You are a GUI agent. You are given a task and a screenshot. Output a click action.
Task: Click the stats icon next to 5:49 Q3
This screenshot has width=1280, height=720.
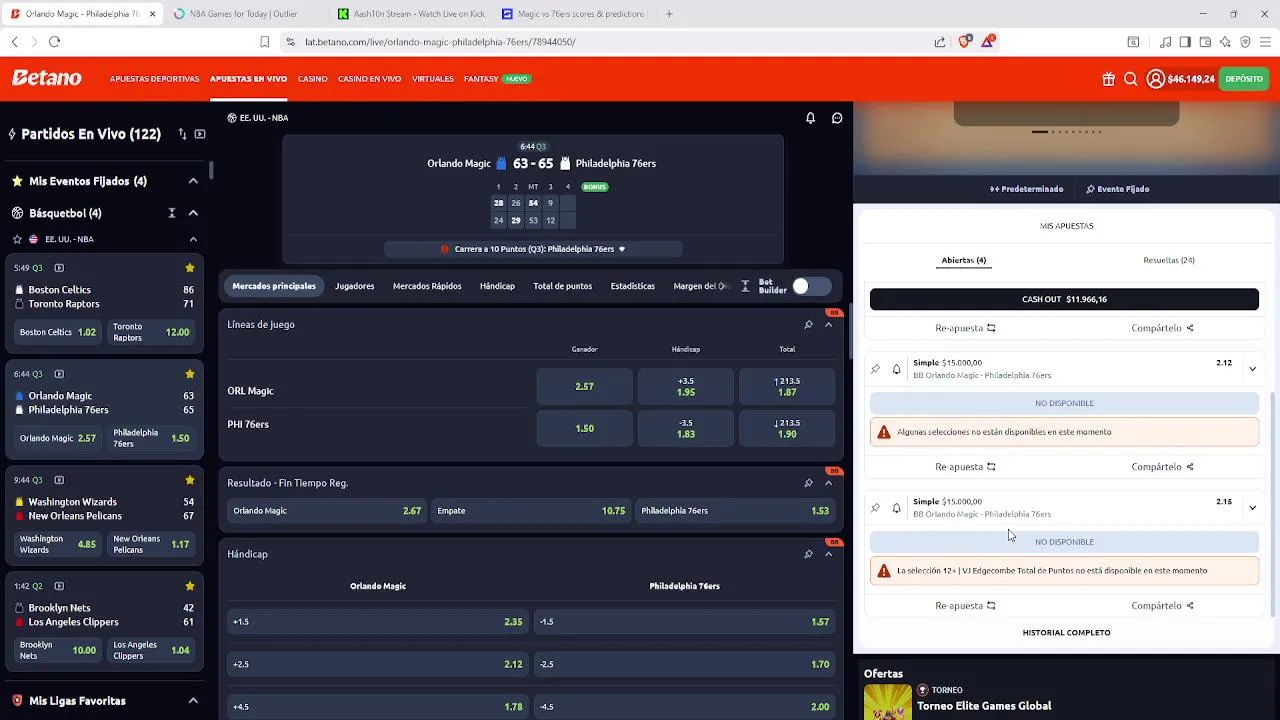pos(59,268)
